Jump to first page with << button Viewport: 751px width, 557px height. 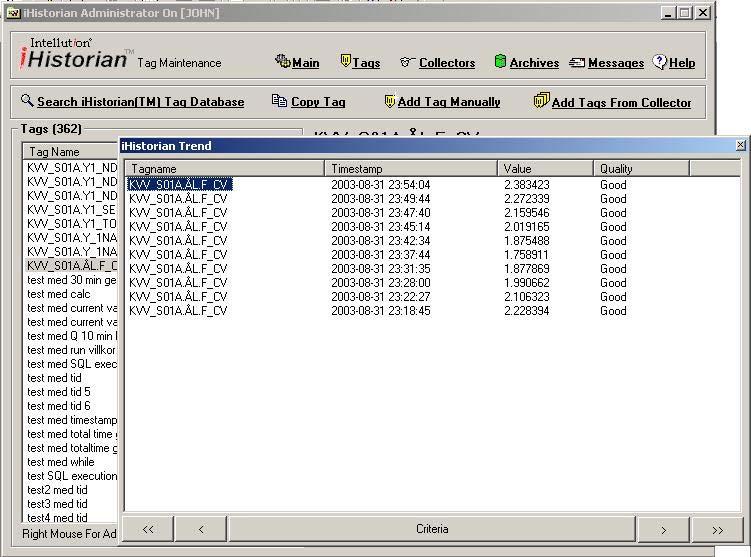click(148, 529)
